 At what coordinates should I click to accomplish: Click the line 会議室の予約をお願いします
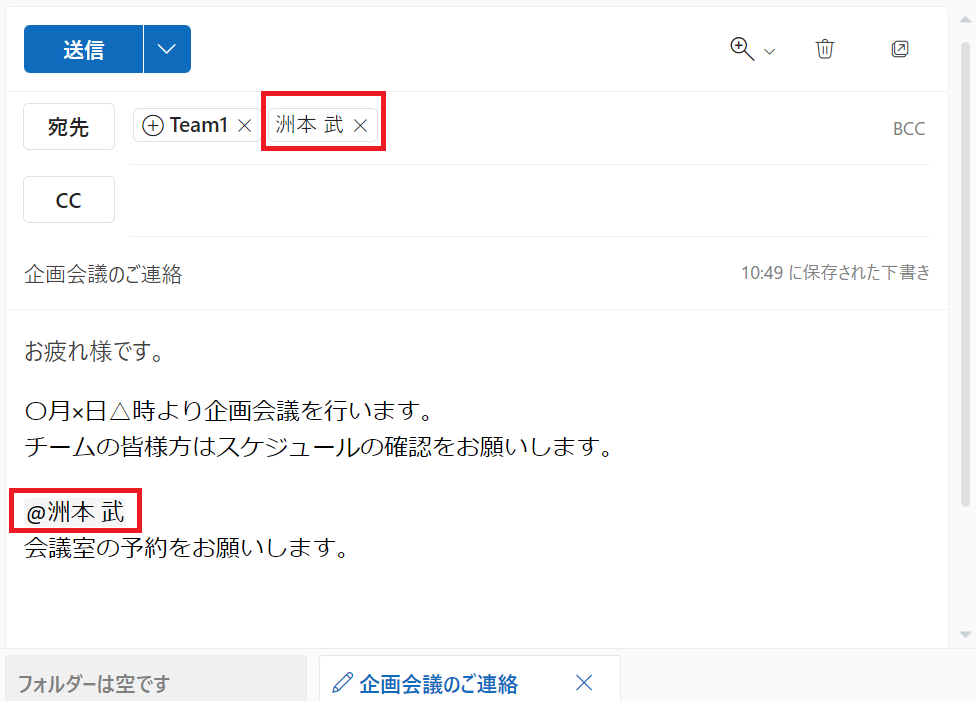[186, 548]
